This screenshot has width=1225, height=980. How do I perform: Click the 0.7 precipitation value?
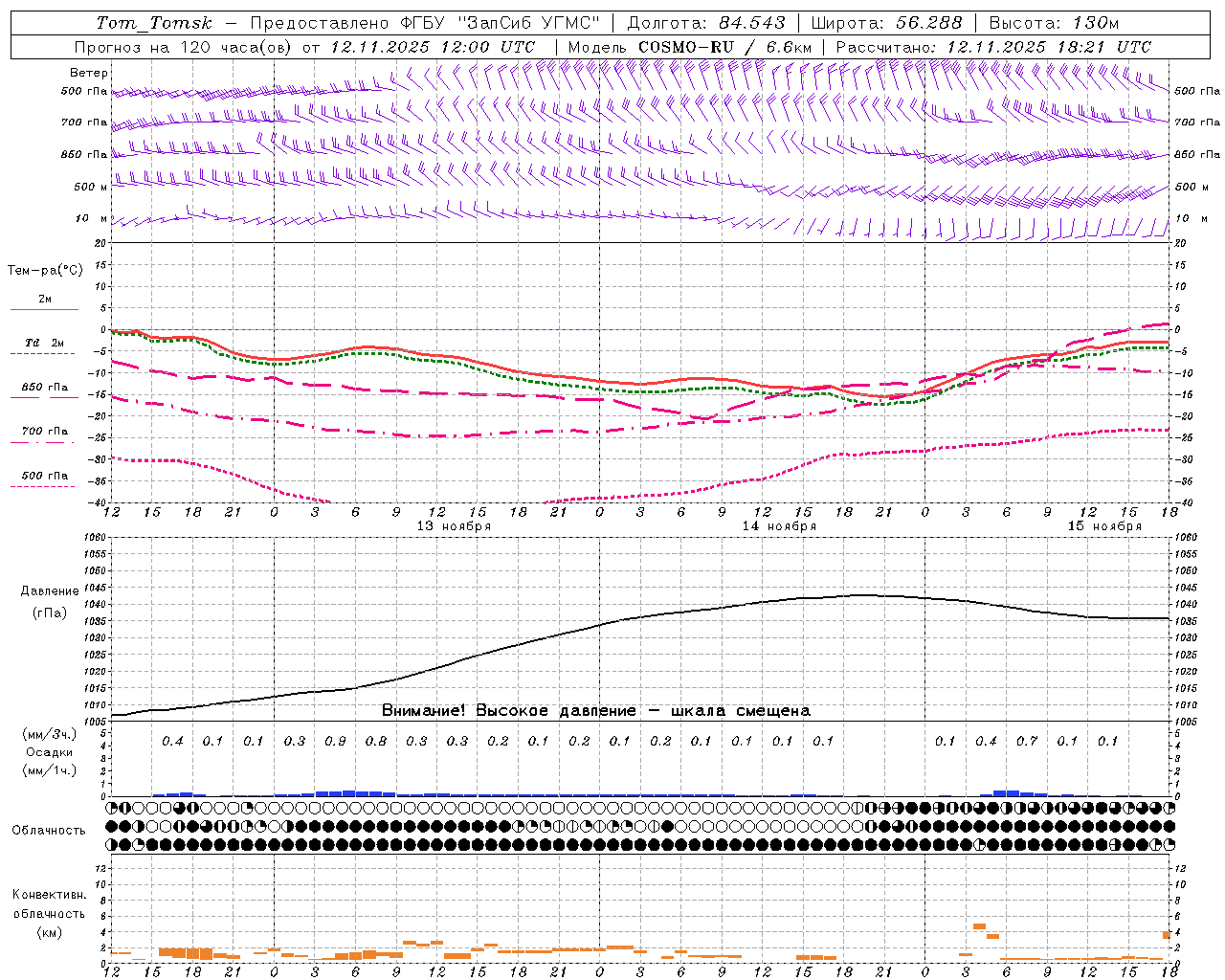pyautogui.click(x=1027, y=741)
